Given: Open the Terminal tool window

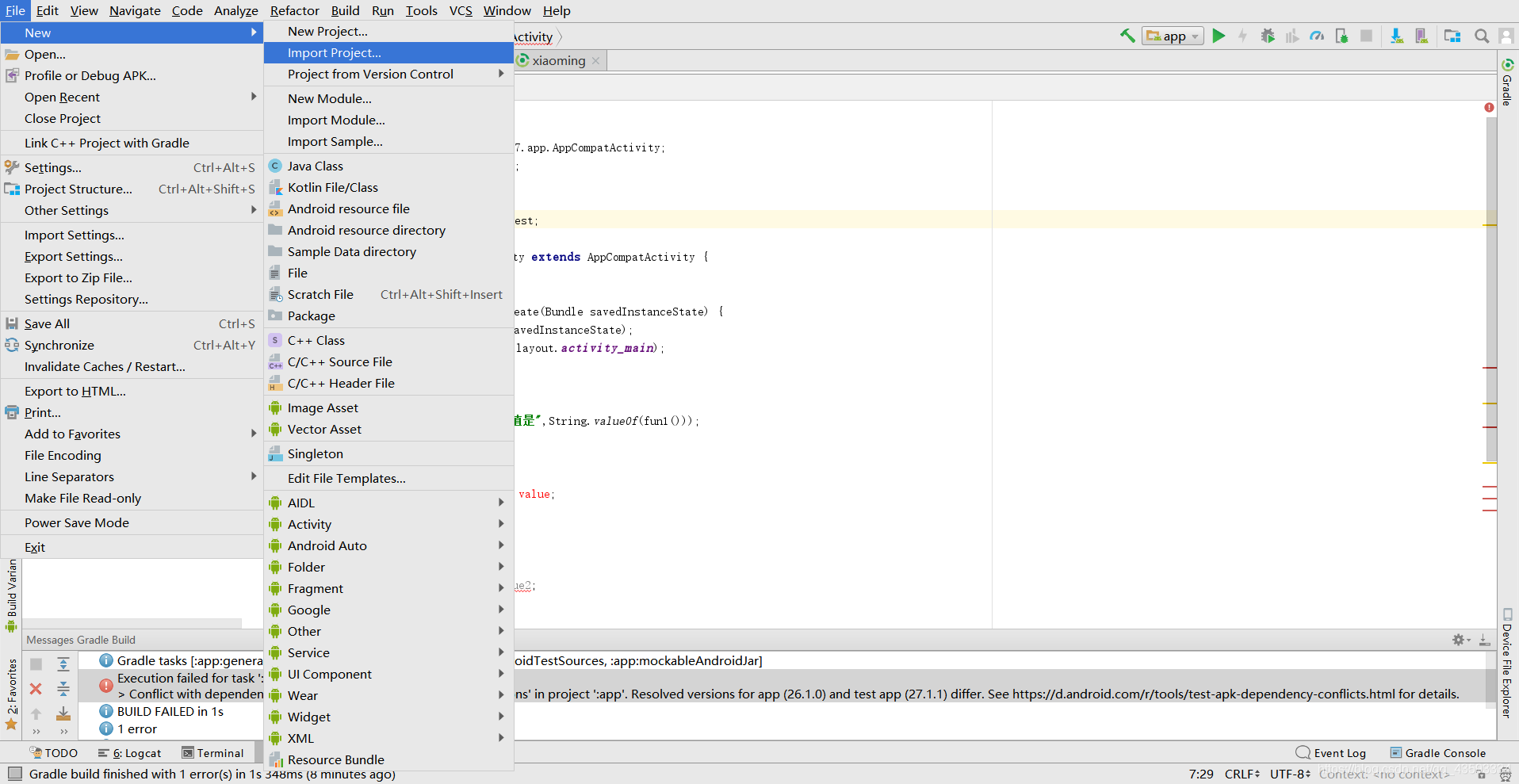Looking at the screenshot, I should [x=212, y=753].
